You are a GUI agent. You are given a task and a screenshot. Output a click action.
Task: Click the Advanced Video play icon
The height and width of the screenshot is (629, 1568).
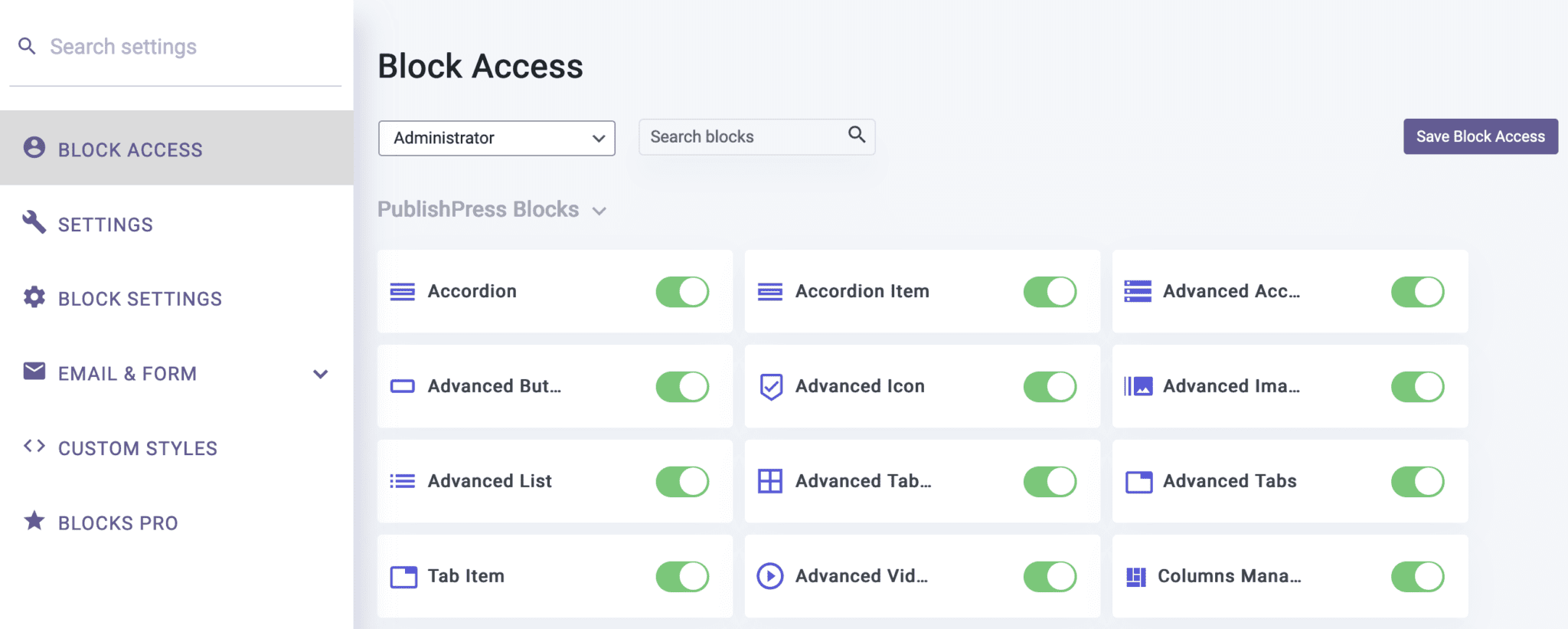[770, 576]
